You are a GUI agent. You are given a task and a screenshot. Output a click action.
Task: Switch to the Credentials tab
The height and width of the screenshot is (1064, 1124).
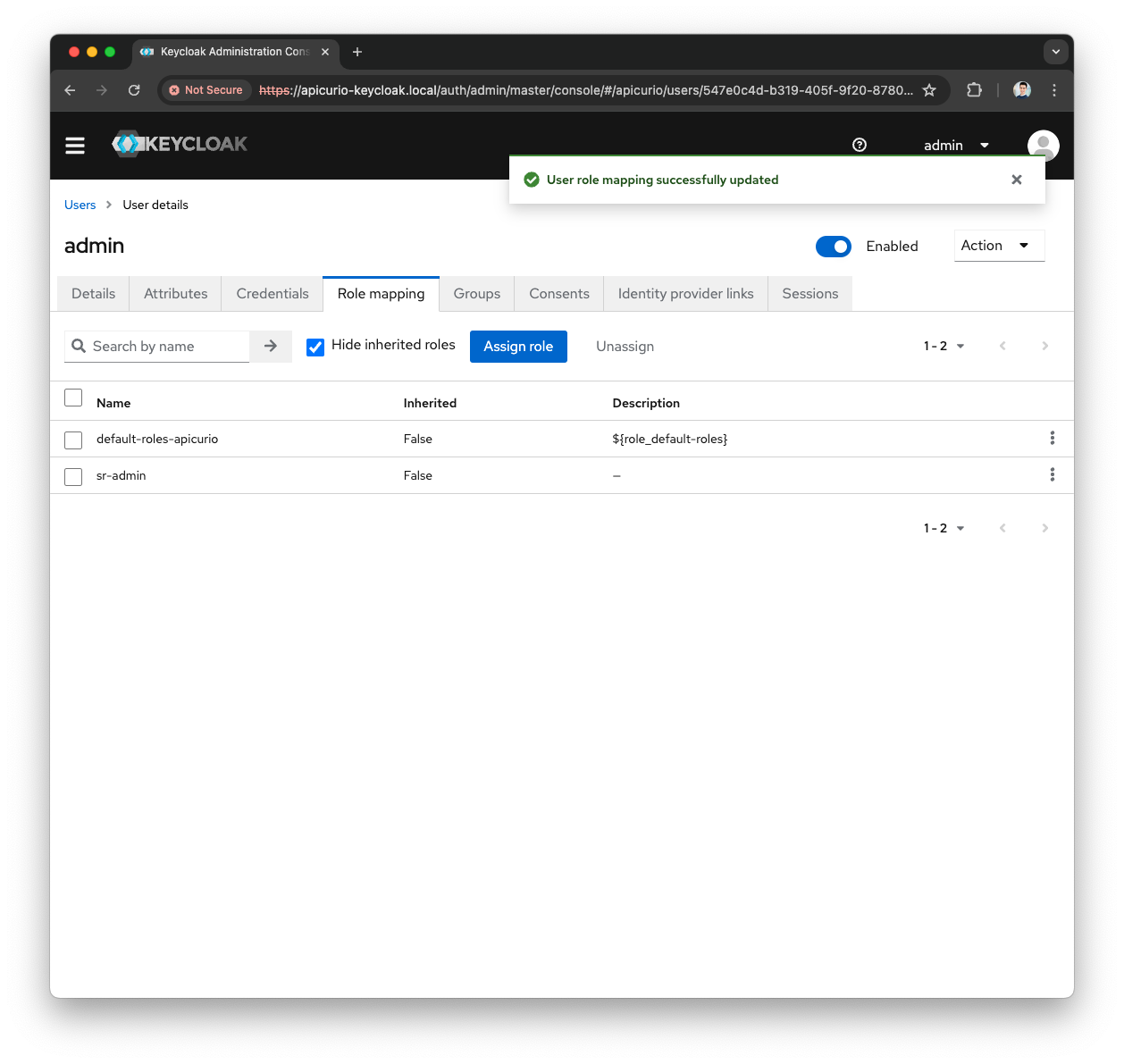(272, 293)
